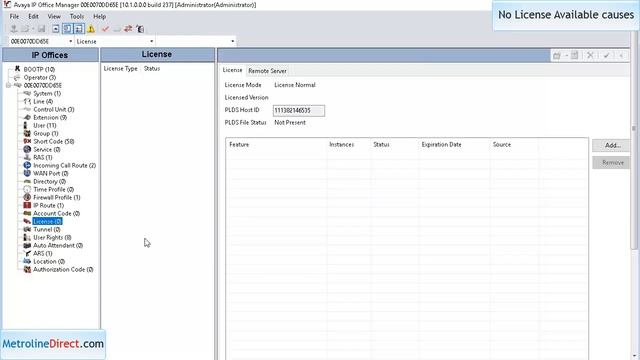Click the IP Route (1) tree icon
This screenshot has width=640, height=360.
[x=27, y=205]
